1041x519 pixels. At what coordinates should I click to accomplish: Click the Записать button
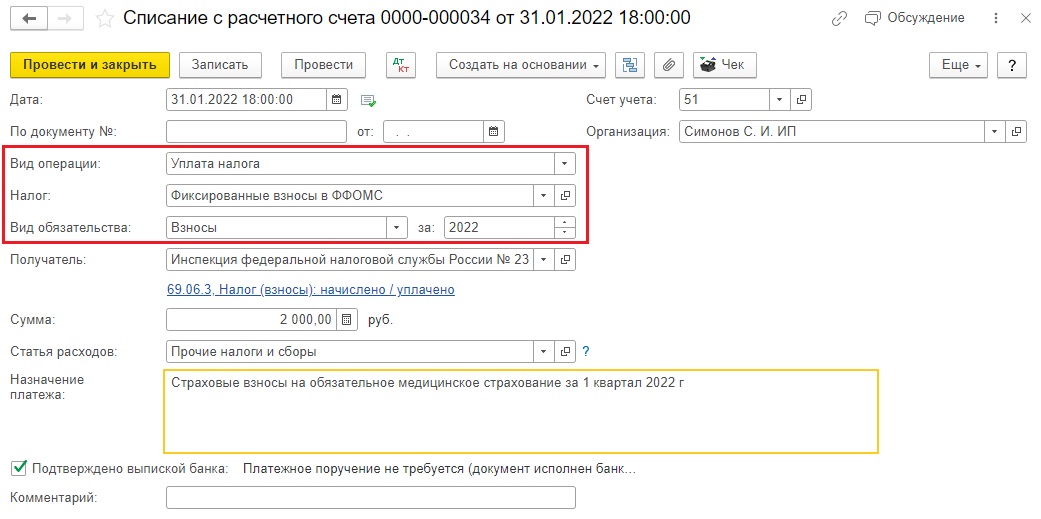(220, 65)
